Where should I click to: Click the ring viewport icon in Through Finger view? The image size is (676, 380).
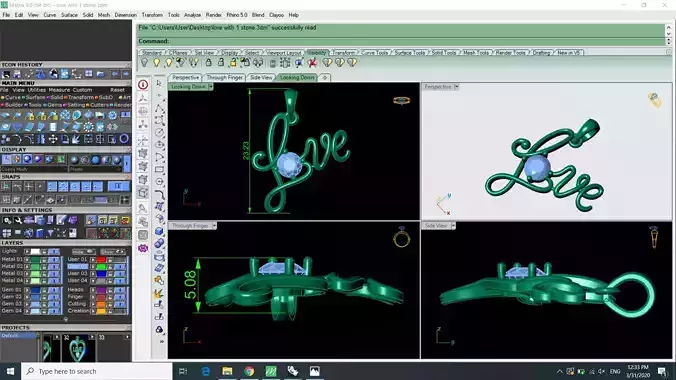point(401,238)
